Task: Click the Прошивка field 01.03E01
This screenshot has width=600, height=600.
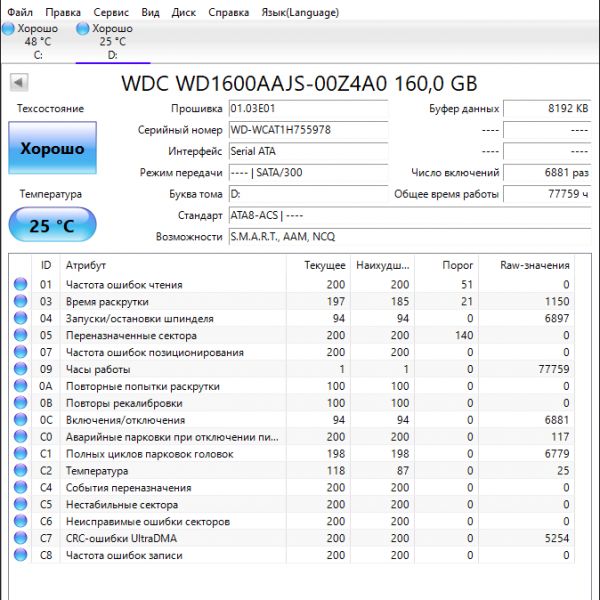Action: (x=308, y=108)
